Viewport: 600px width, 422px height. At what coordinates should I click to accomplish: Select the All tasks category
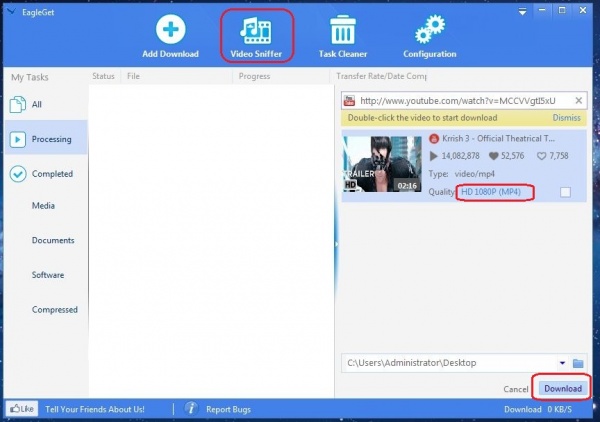[x=46, y=104]
